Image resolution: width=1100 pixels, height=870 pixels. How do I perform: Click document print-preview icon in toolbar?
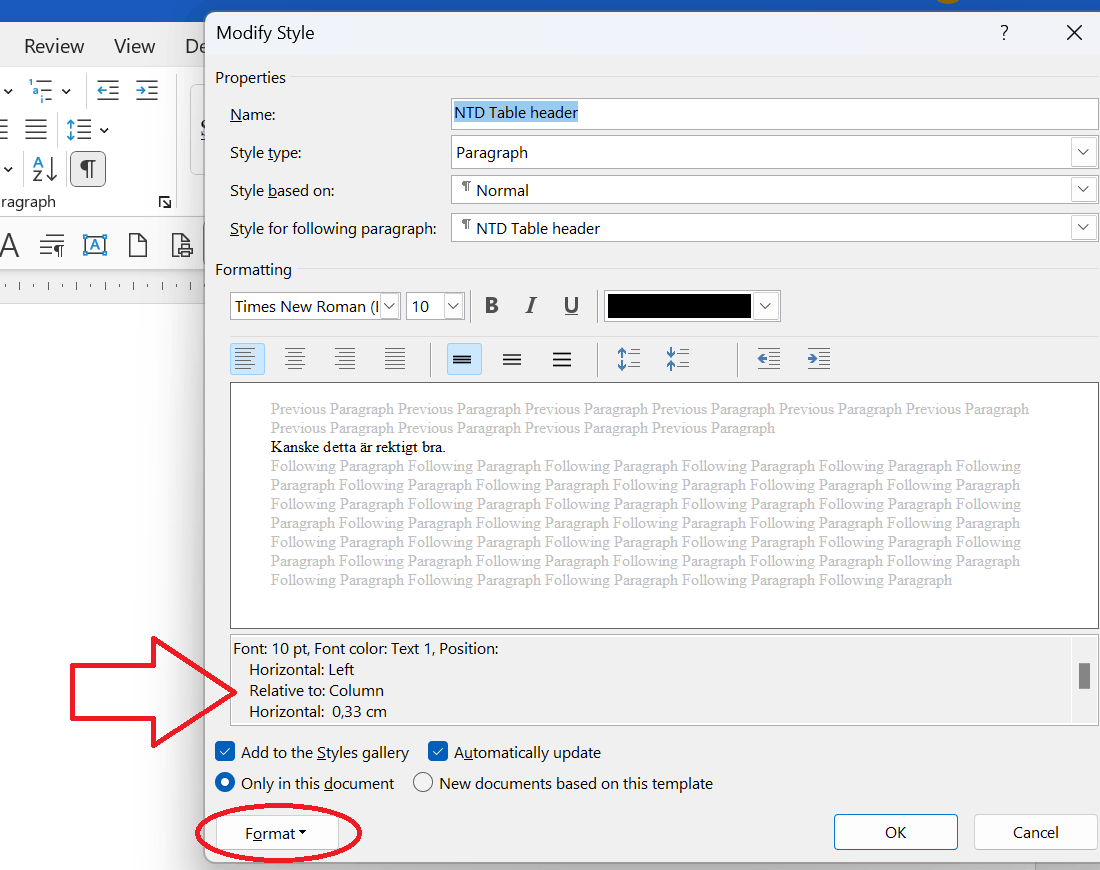182,245
